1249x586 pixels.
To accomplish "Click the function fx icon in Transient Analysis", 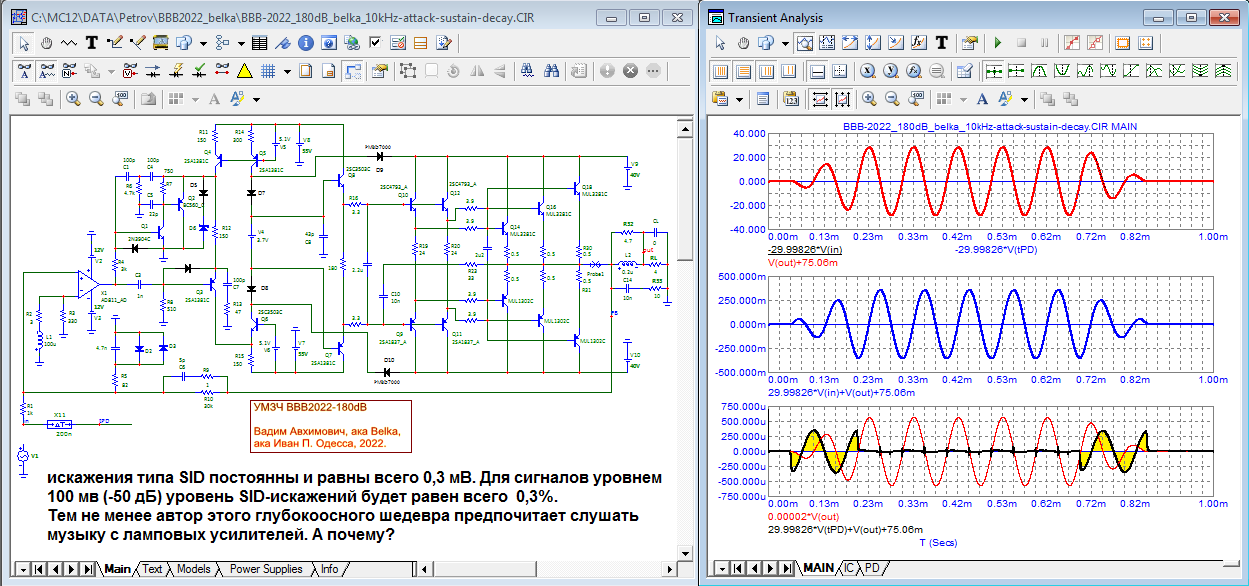I will pos(918,43).
